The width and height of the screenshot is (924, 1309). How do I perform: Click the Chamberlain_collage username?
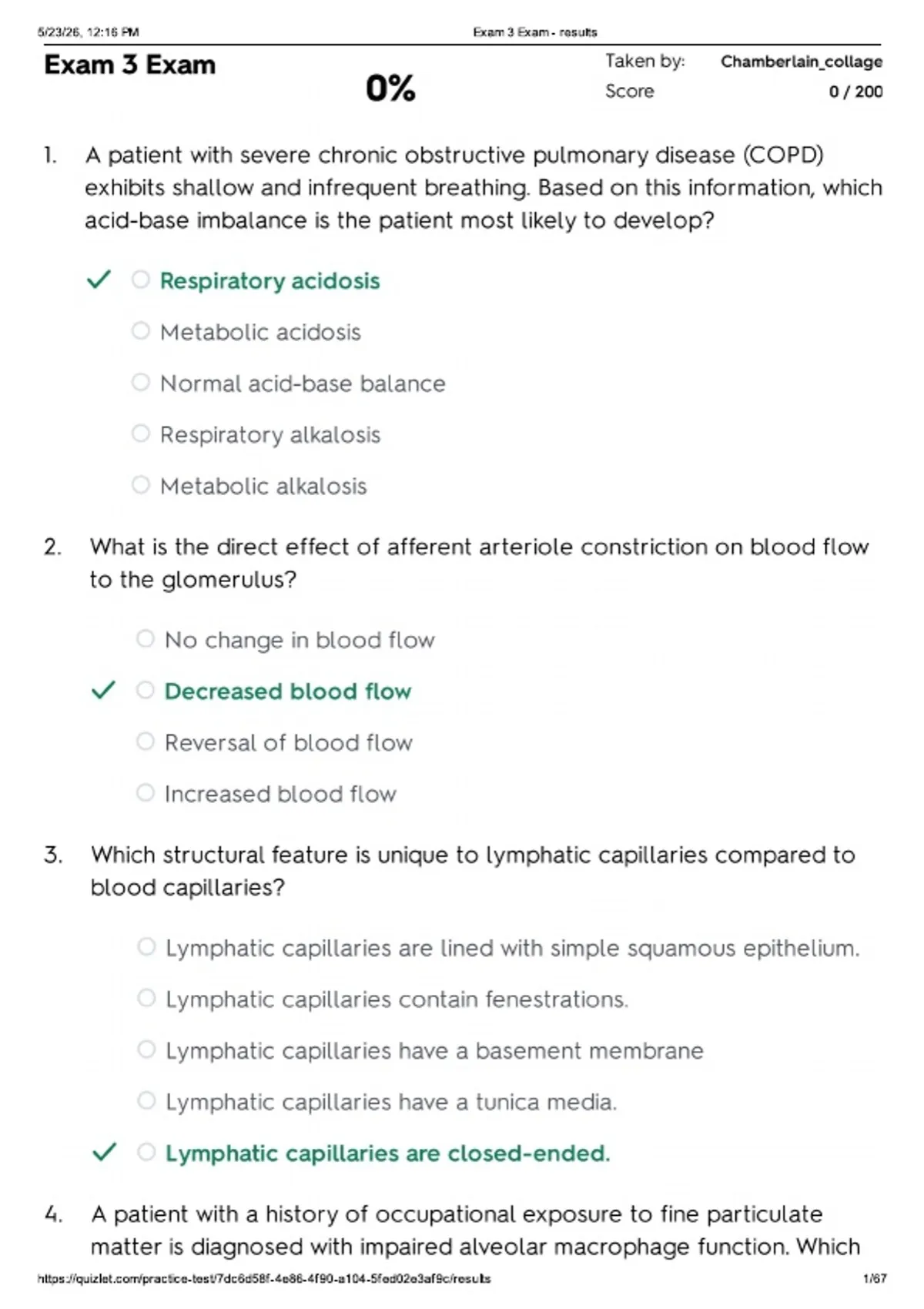(x=802, y=62)
